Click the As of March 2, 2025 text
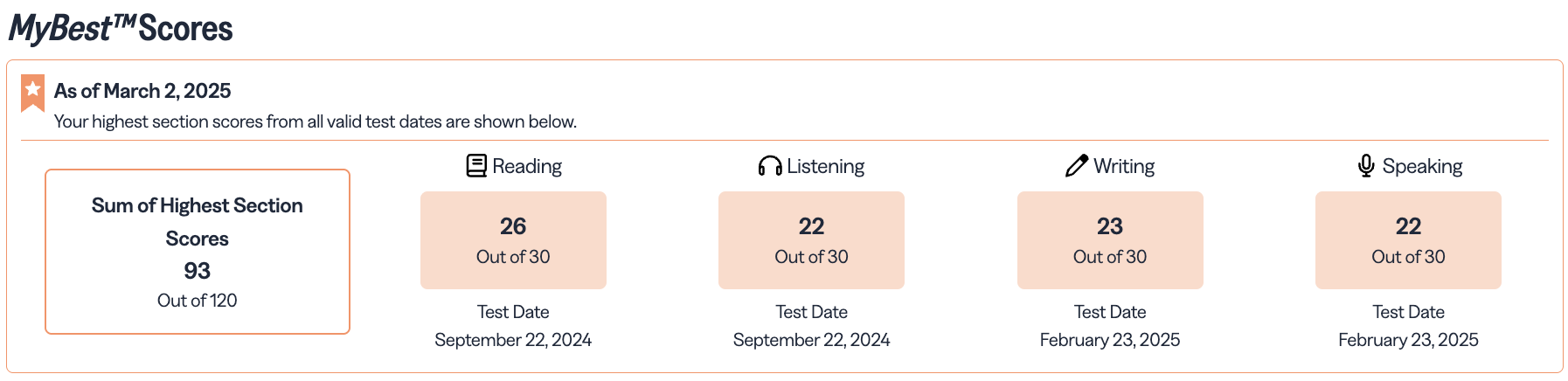 click(x=142, y=91)
